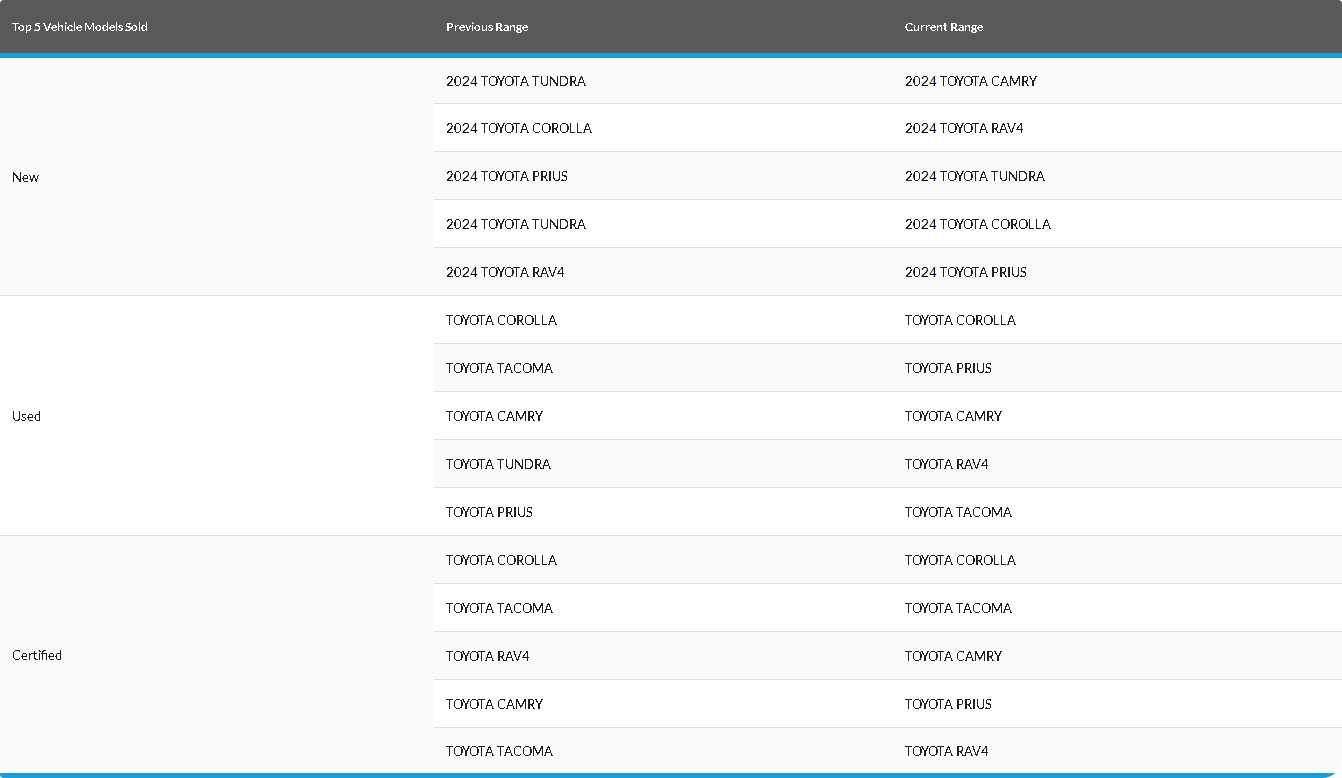Select 2024 TOYOTA RAV4 in Current Range
Viewport: 1342px width, 778px height.
click(x=963, y=128)
